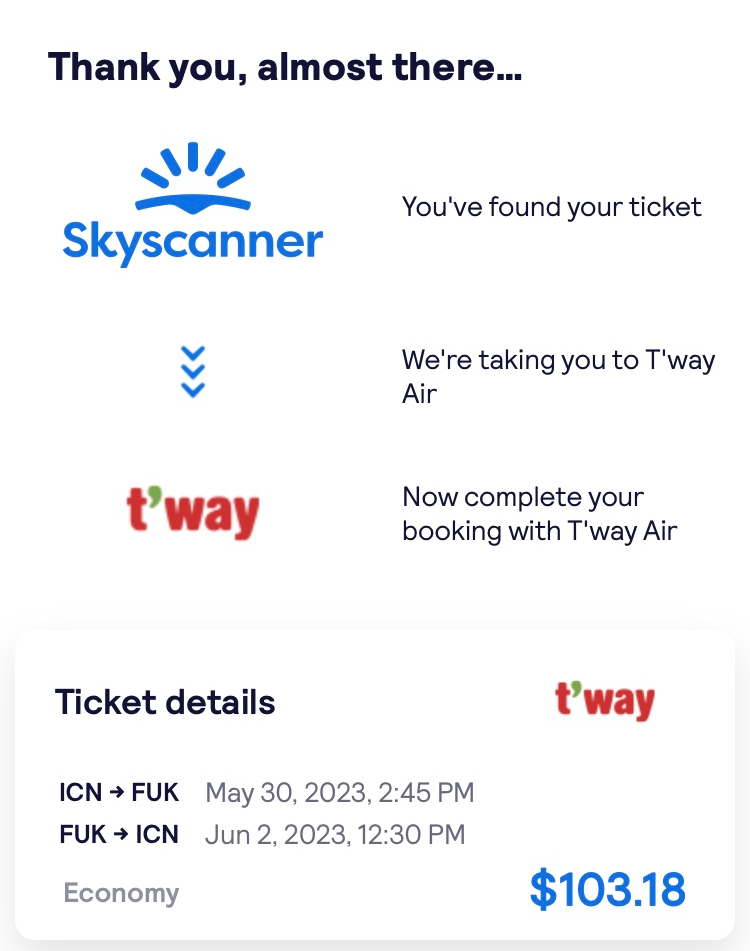Image resolution: width=750 pixels, height=951 pixels.
Task: Click the Jun 2, 2023, 12:30 PM return time
Action: coord(335,835)
